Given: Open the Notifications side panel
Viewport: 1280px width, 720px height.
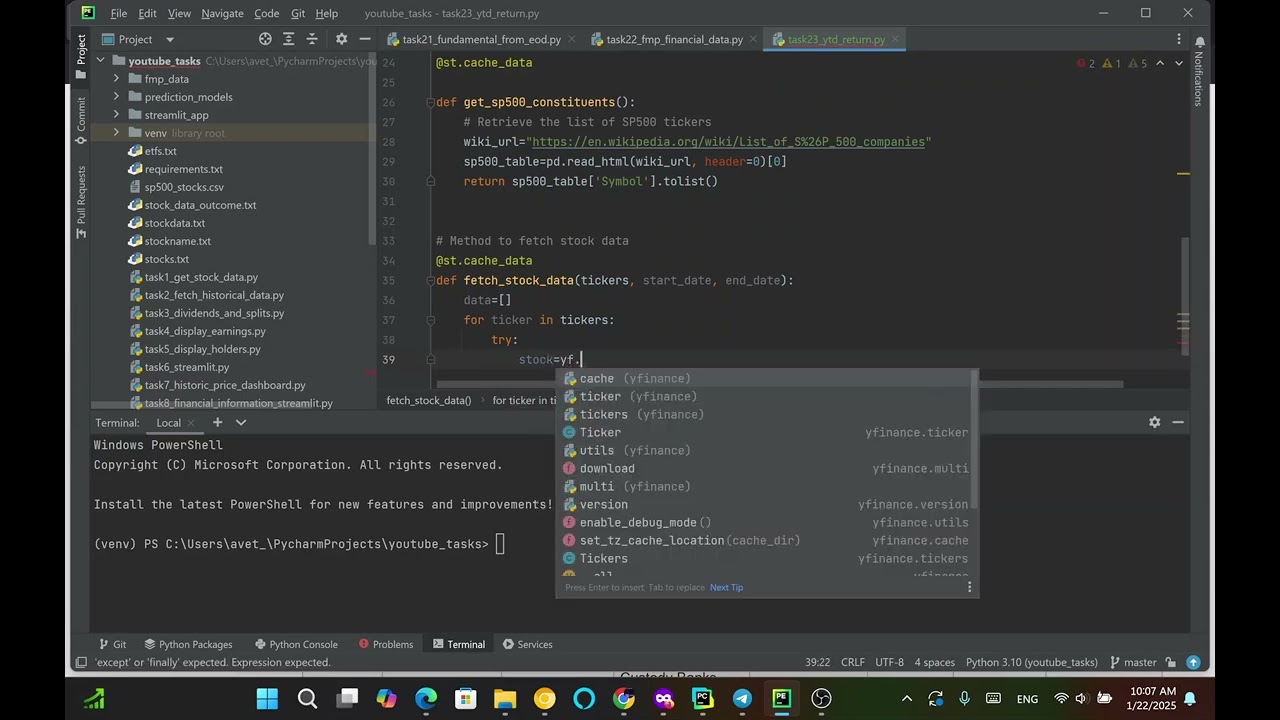Looking at the screenshot, I should point(1198,70).
